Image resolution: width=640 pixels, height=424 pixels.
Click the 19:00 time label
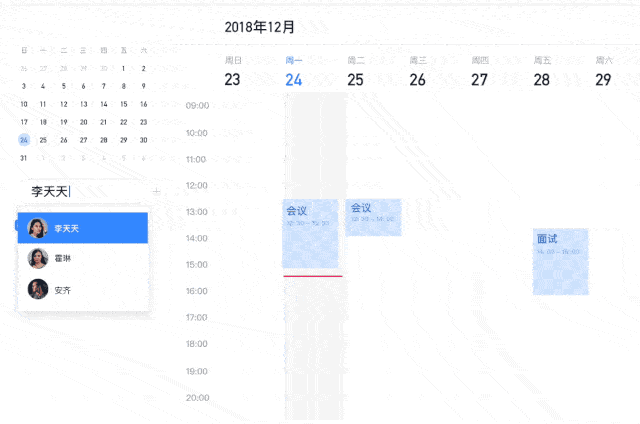pyautogui.click(x=197, y=372)
